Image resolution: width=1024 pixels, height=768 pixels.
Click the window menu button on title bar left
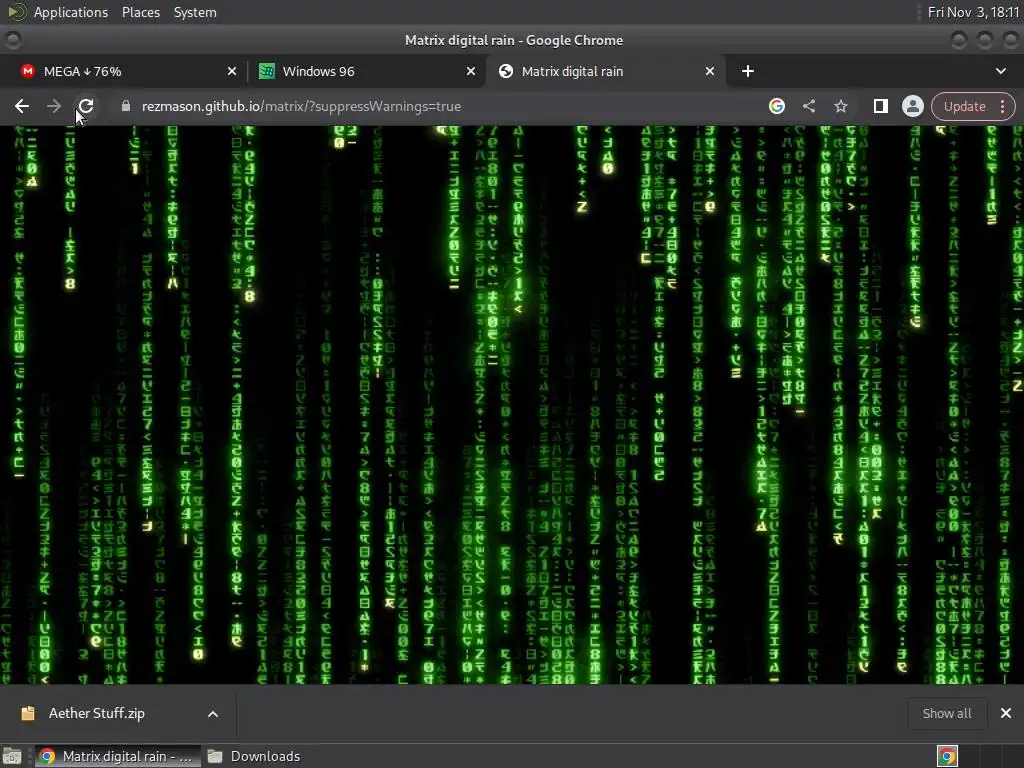click(13, 40)
